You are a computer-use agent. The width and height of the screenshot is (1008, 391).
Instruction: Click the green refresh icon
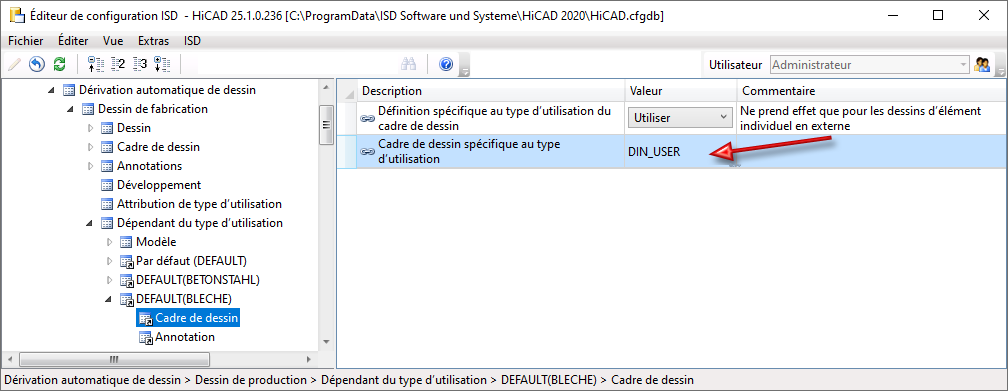coord(59,64)
